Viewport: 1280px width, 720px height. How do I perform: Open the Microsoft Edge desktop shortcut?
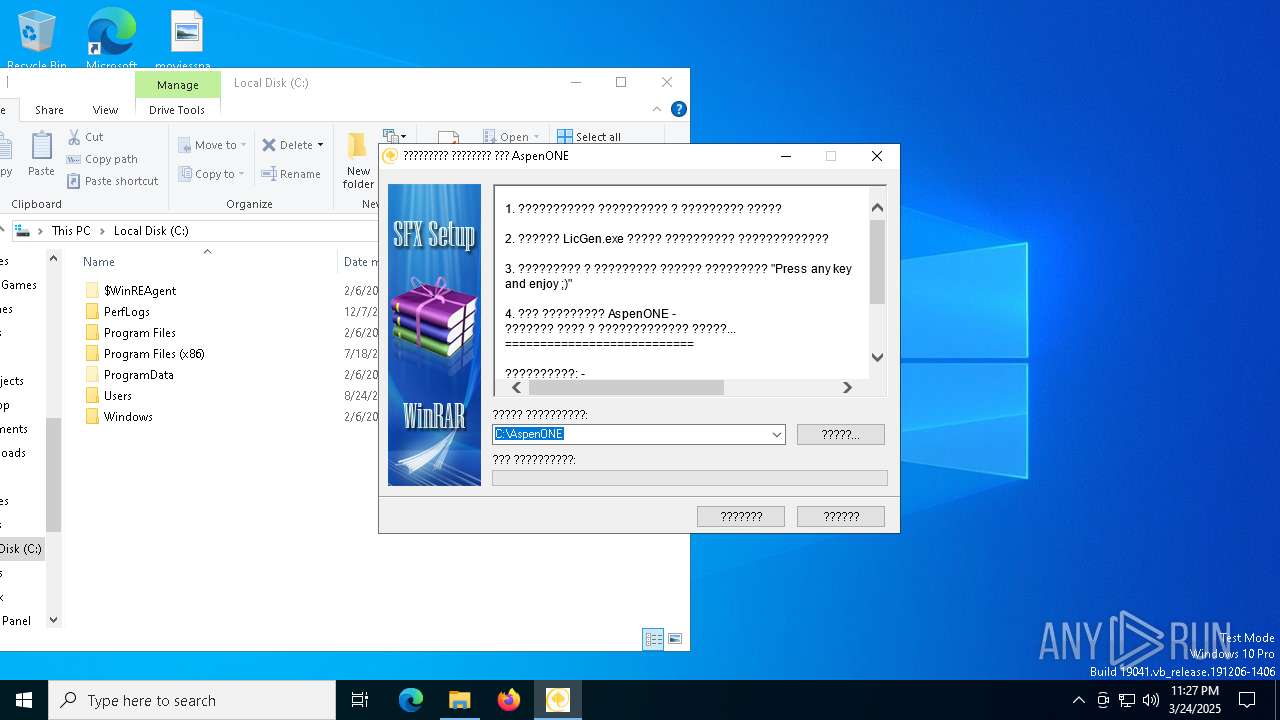(x=111, y=40)
